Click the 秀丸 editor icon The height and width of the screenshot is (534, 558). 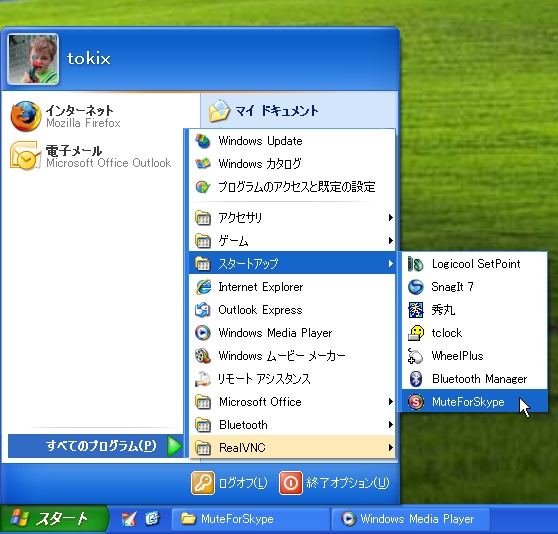tap(416, 310)
